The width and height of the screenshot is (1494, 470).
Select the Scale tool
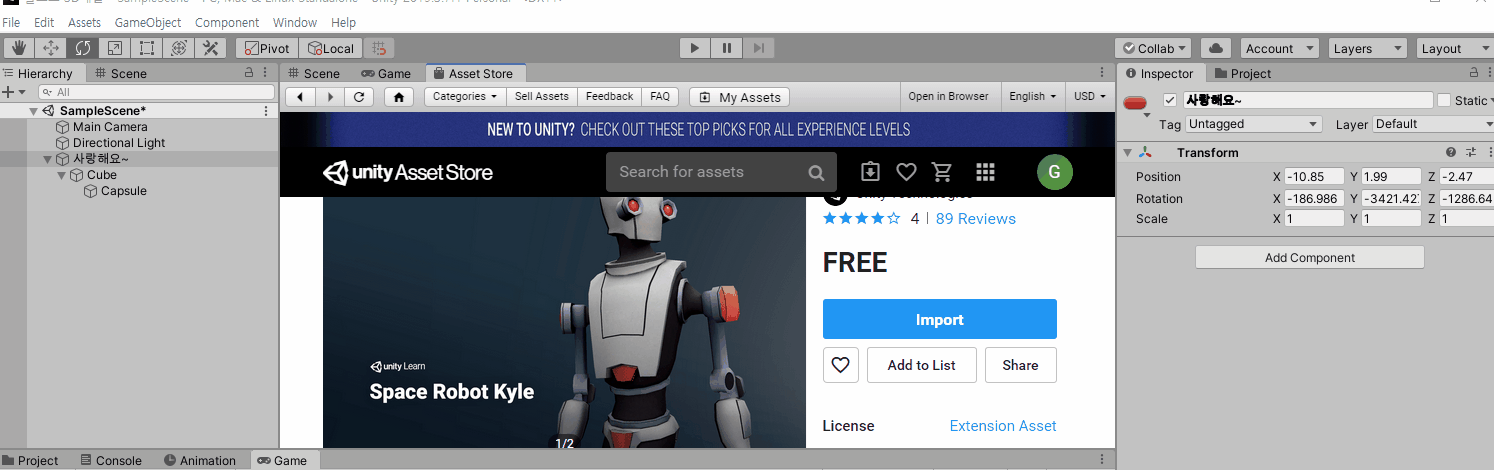pyautogui.click(x=114, y=48)
